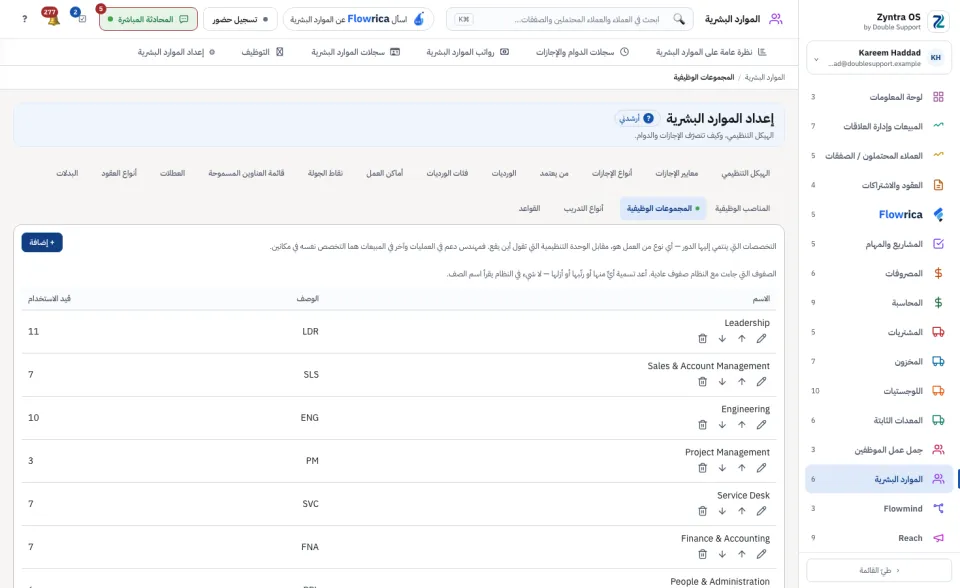Move the Engineering row up

click(x=741, y=424)
